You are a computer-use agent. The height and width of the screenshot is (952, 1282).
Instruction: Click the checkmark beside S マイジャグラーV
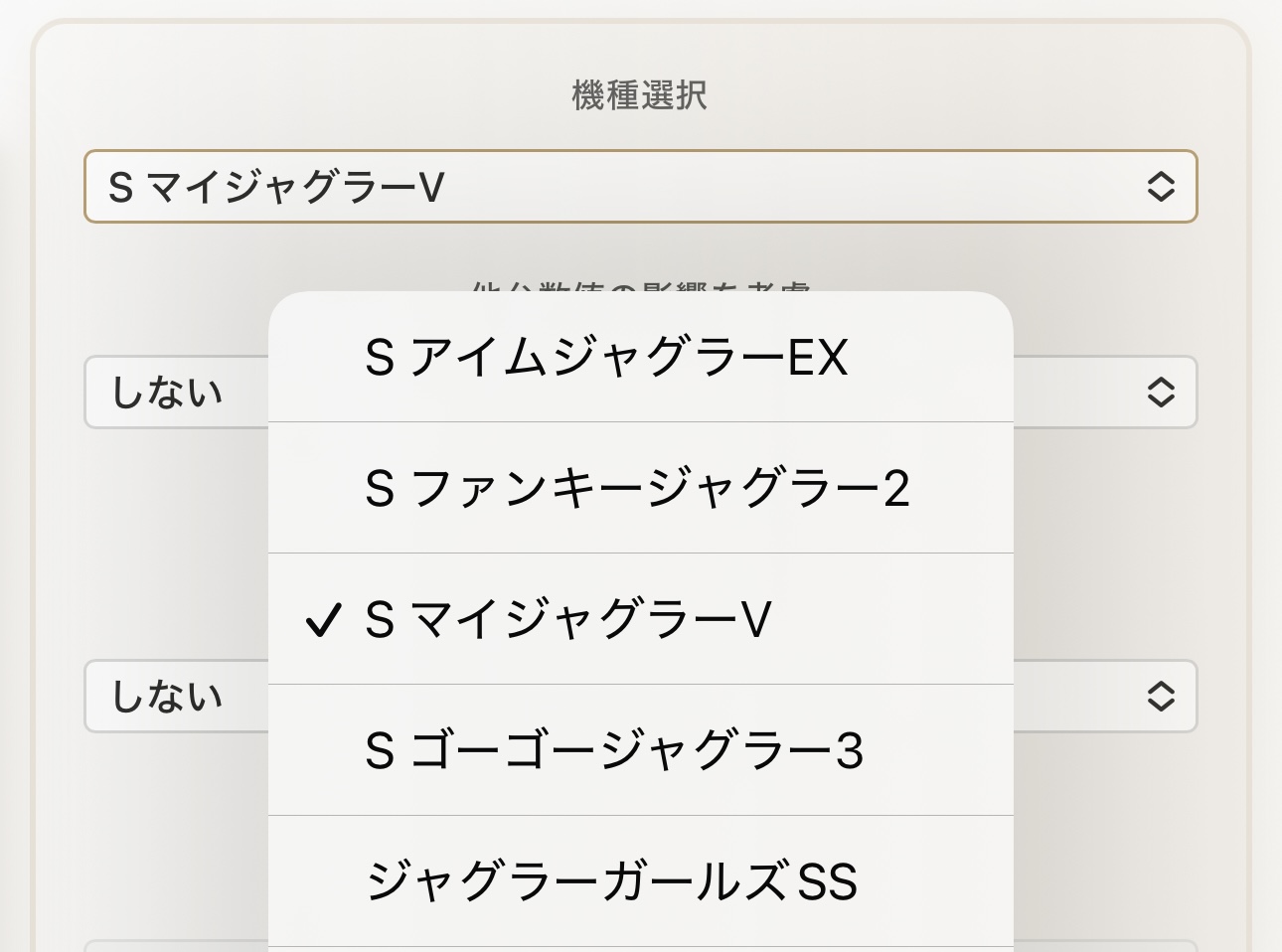(x=322, y=621)
